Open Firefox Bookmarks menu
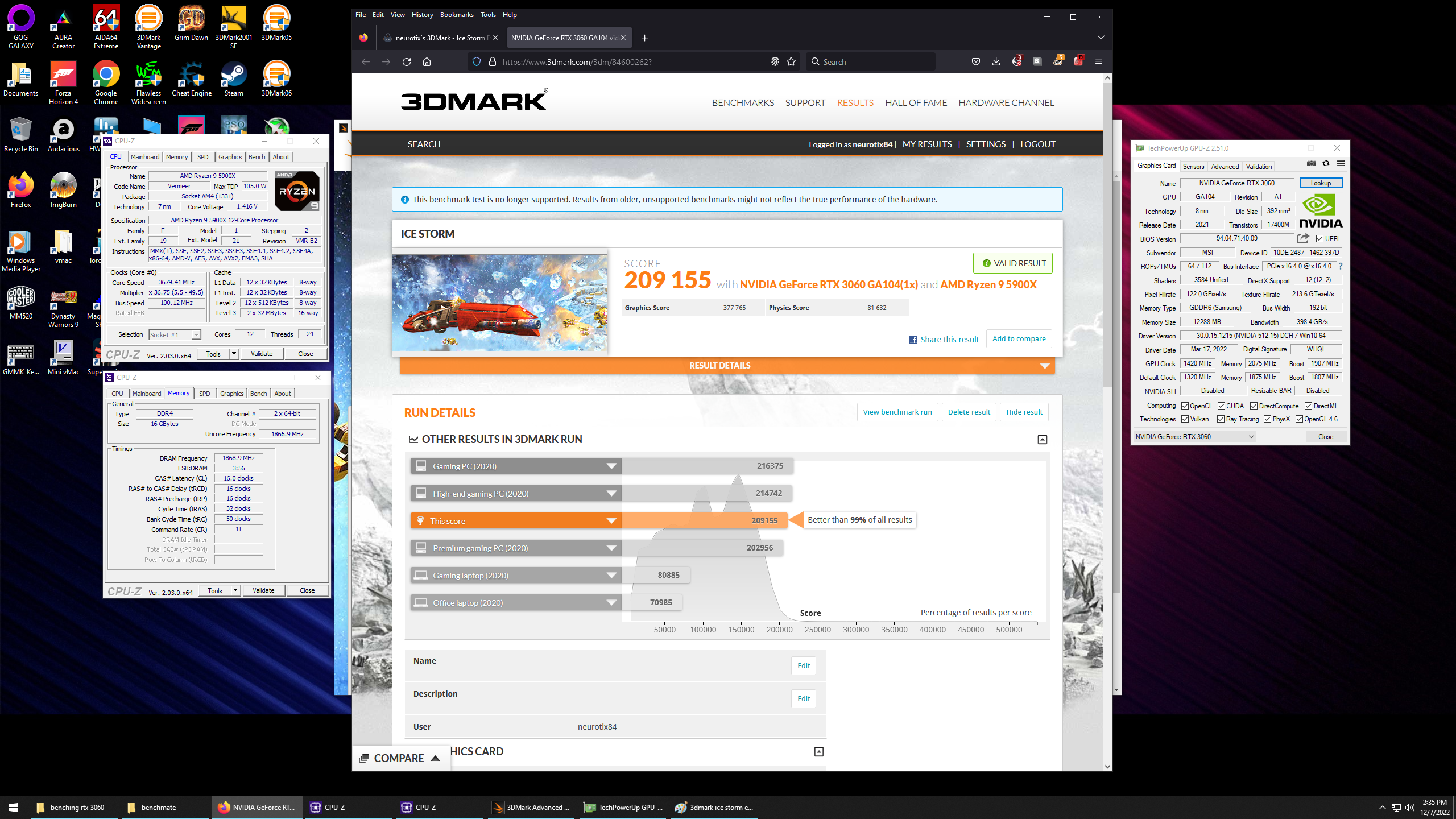 click(457, 15)
